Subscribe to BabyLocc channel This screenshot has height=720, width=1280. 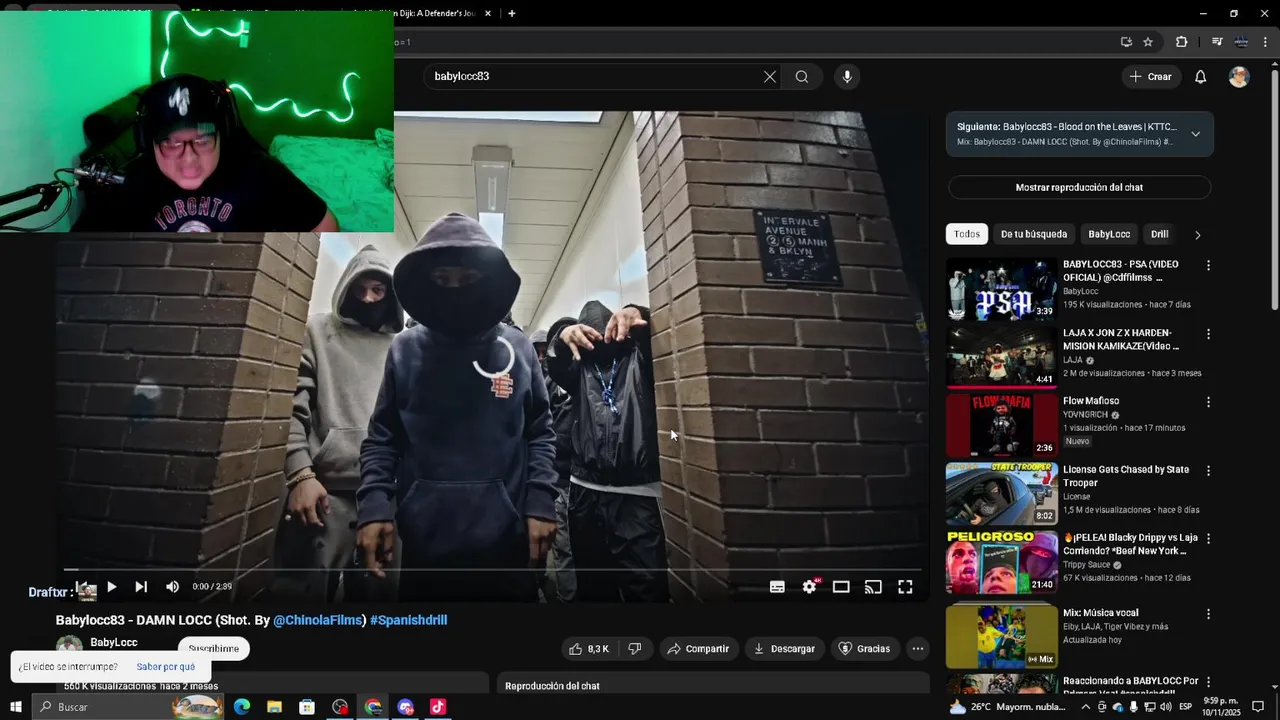point(213,648)
